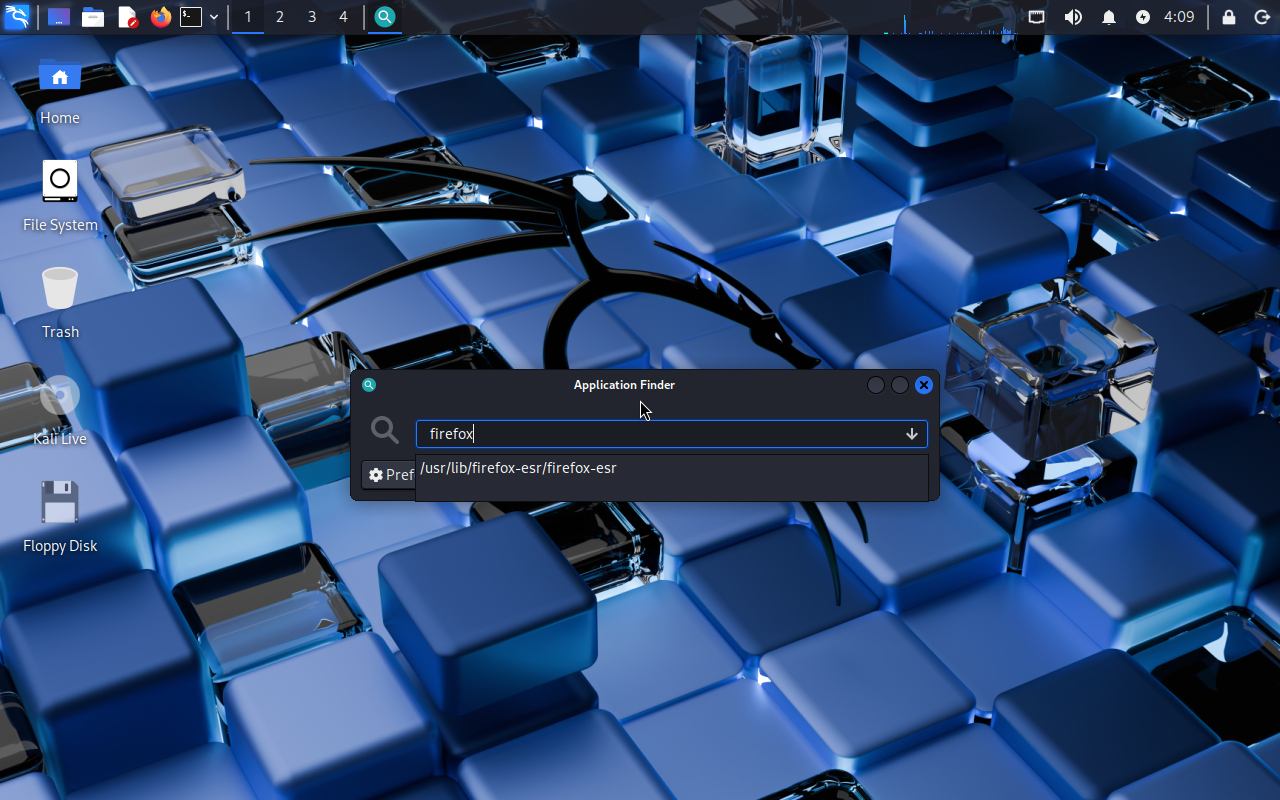Expand Application Finder with the down arrow
Image resolution: width=1280 pixels, height=800 pixels.
pyautogui.click(x=912, y=434)
